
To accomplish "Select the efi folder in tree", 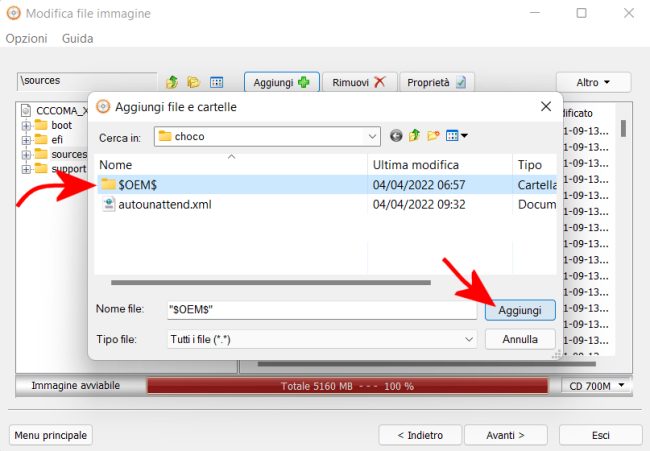I will [57, 140].
